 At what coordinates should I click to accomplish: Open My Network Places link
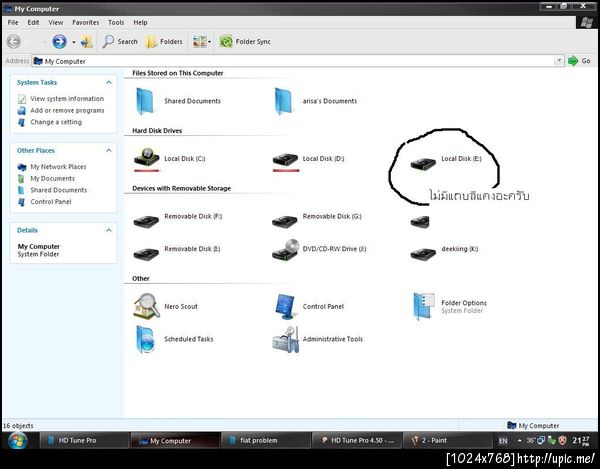[x=58, y=167]
